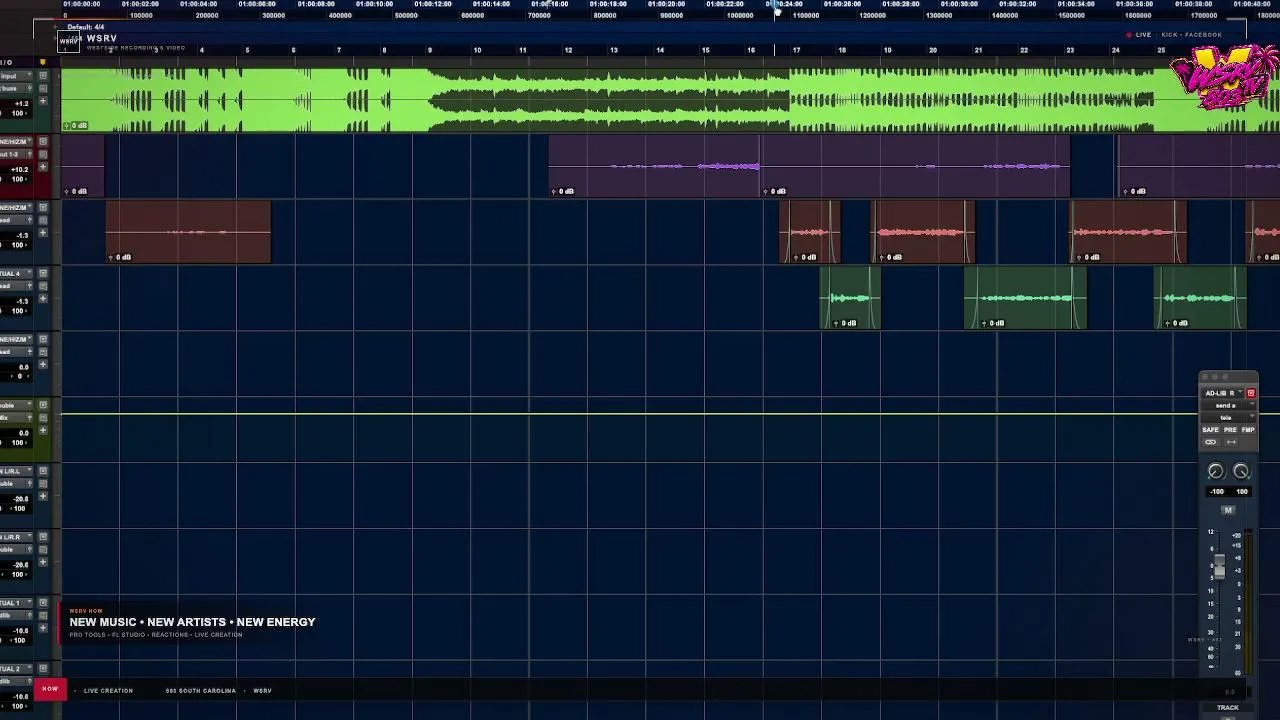Open the 'ut 1-2' output path dropdown
1280x720 pixels.
point(15,154)
